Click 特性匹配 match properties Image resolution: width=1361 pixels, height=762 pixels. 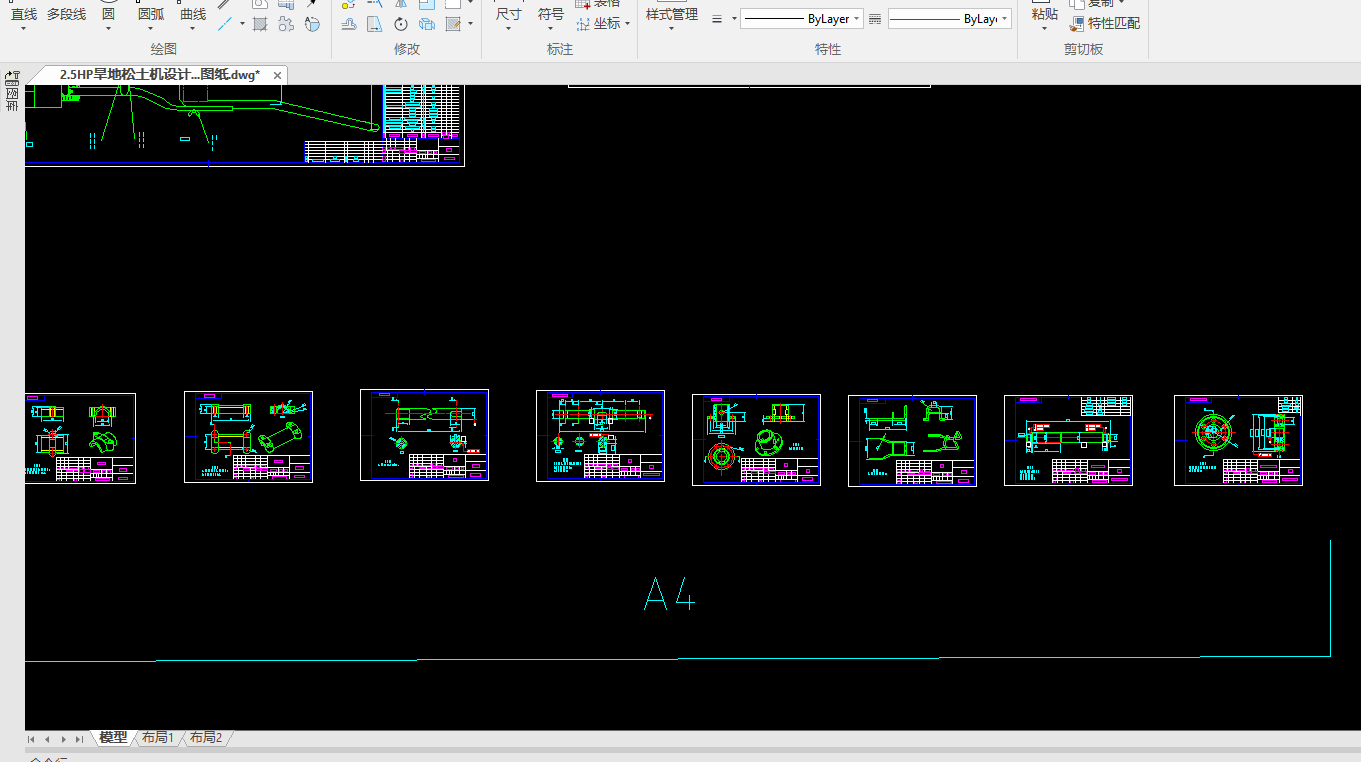point(1105,23)
